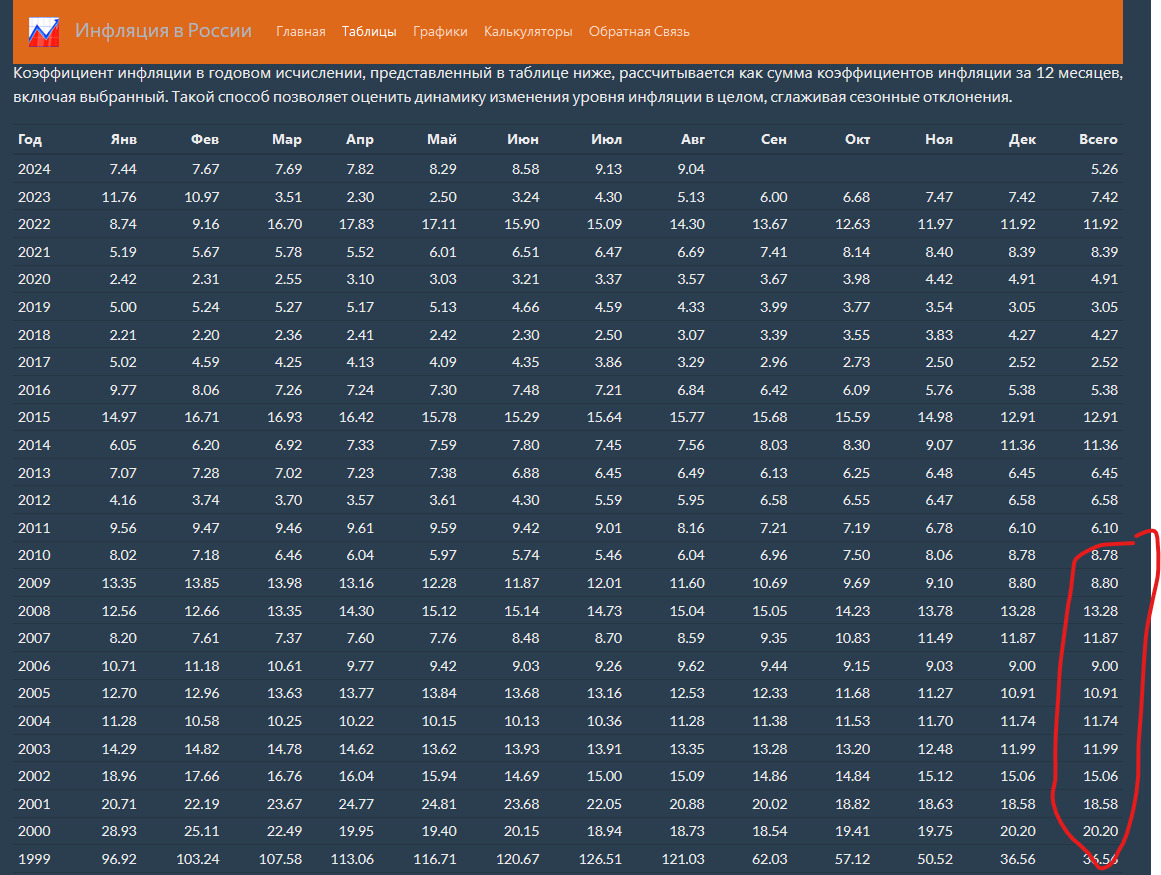Image resolution: width=1161 pixels, height=875 pixels.
Task: Navigate to Калькуляторы
Action: coord(528,31)
